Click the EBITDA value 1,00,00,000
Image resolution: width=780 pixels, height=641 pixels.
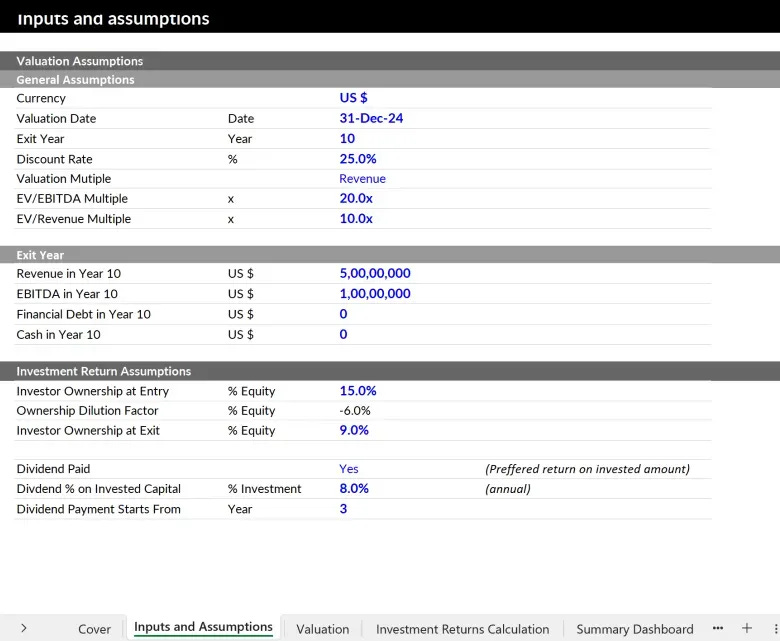click(x=375, y=294)
